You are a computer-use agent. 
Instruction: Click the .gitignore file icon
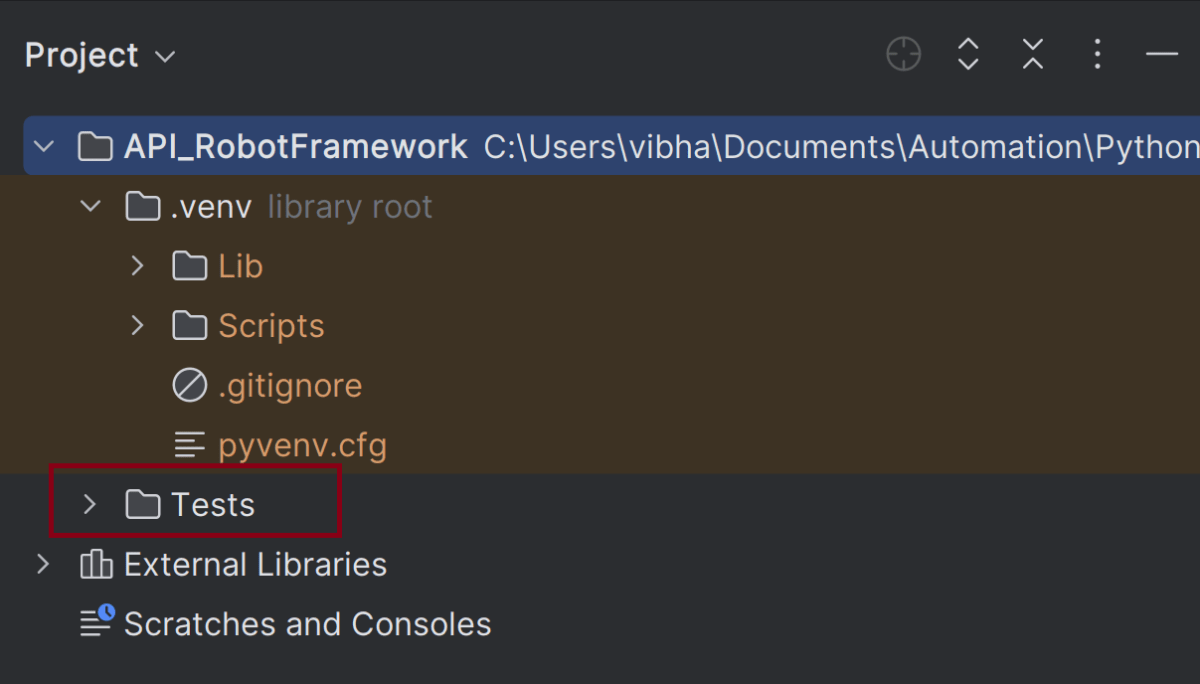click(x=189, y=385)
